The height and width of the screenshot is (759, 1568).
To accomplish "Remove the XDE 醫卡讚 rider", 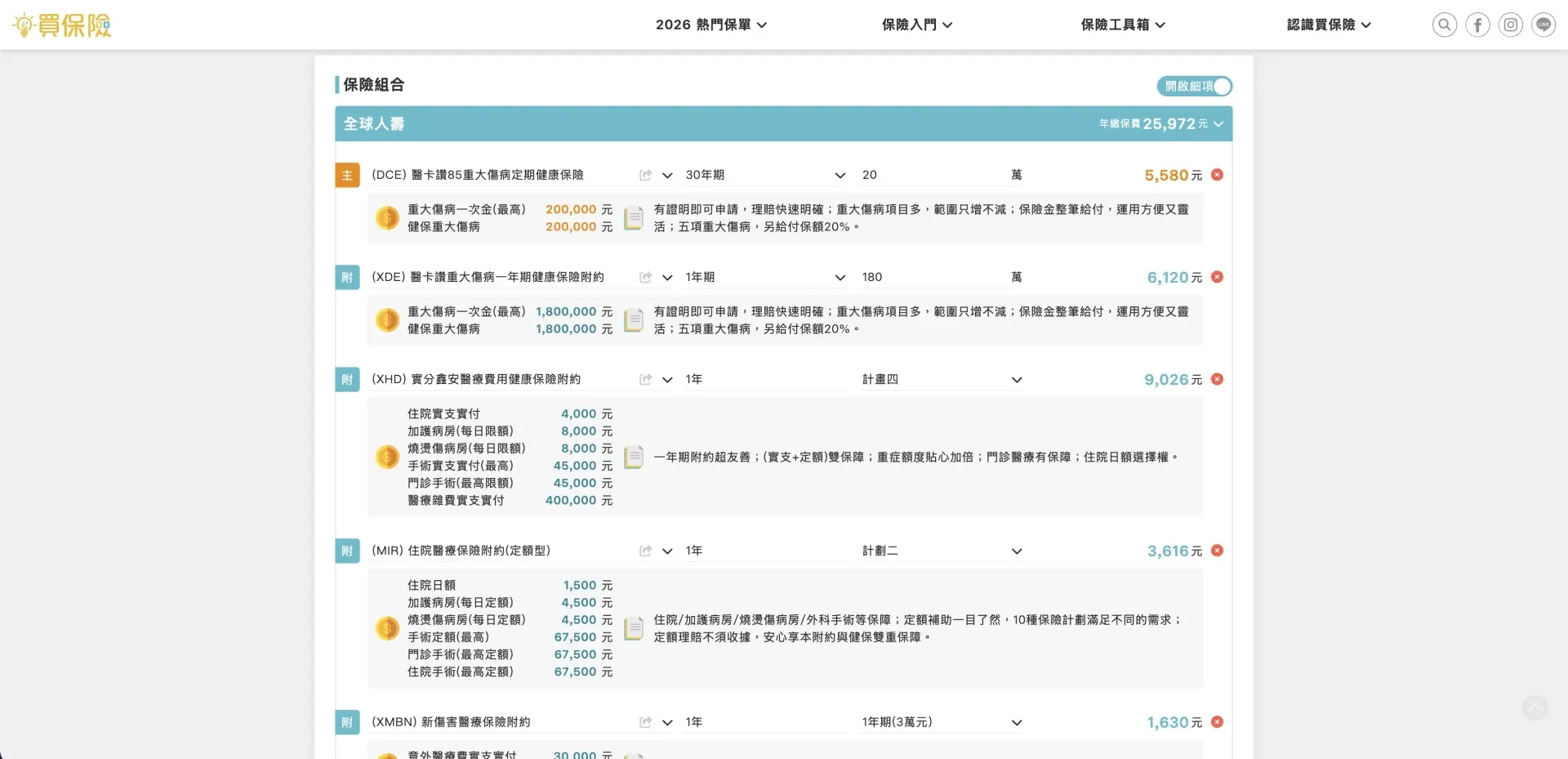I will (1217, 277).
